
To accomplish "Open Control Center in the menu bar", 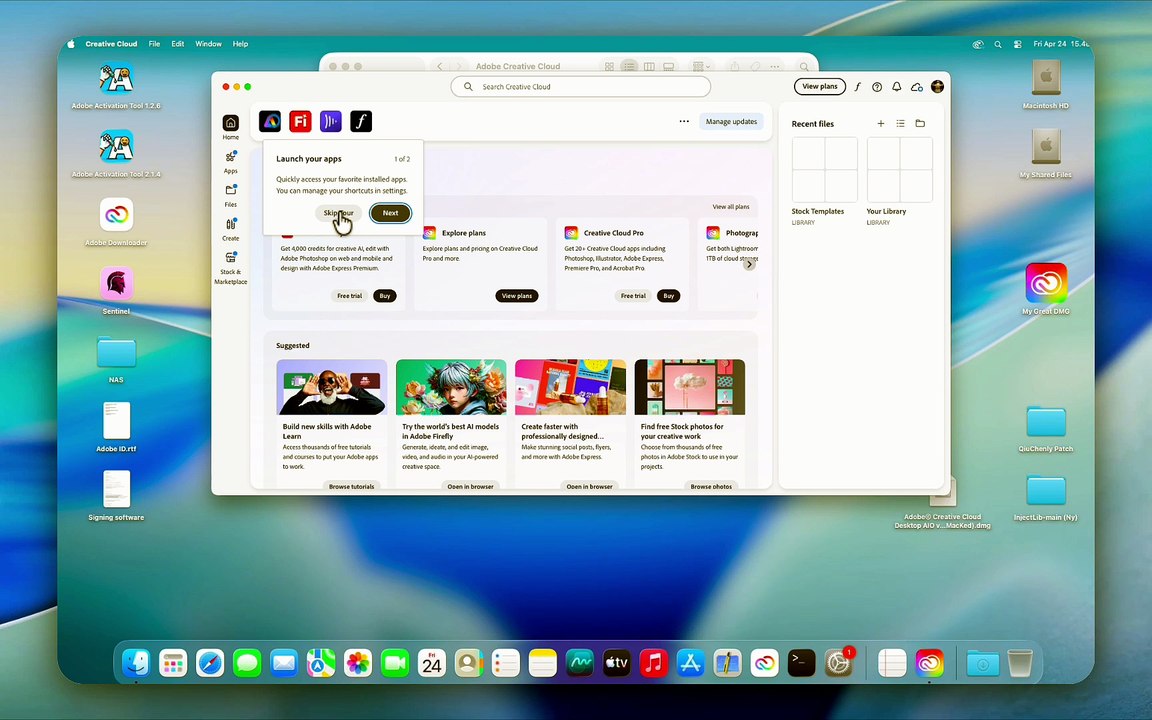I will (1018, 44).
